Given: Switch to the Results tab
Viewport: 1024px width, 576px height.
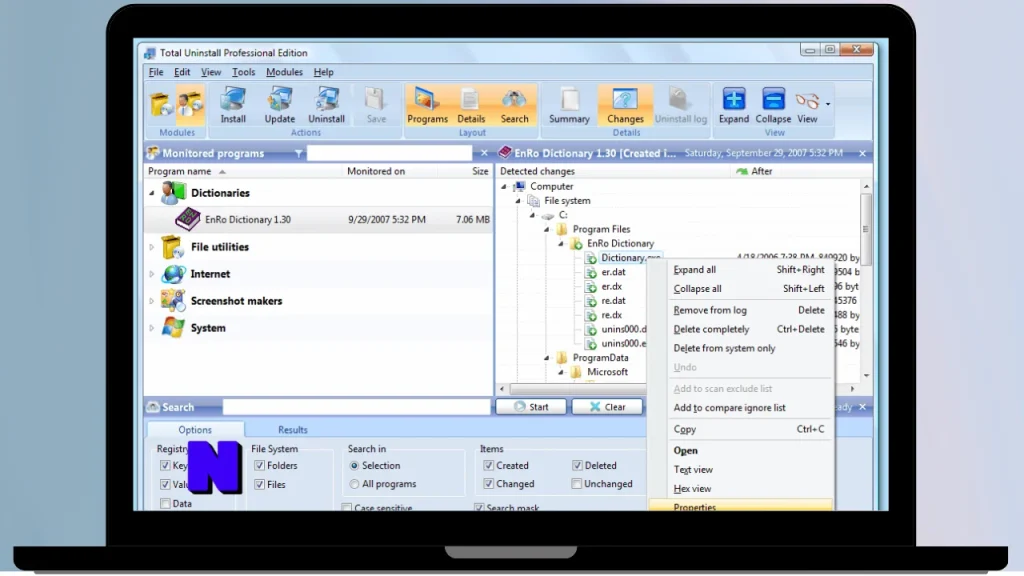Looking at the screenshot, I should [x=293, y=430].
